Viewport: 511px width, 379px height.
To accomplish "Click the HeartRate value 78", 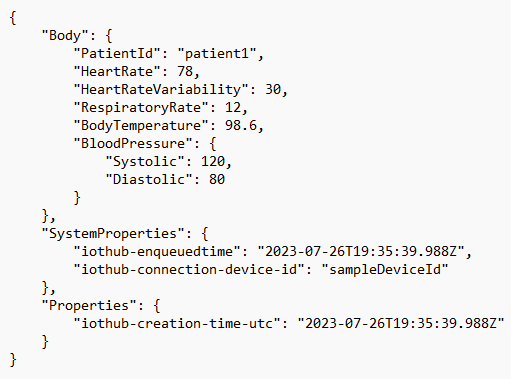I will pos(185,71).
